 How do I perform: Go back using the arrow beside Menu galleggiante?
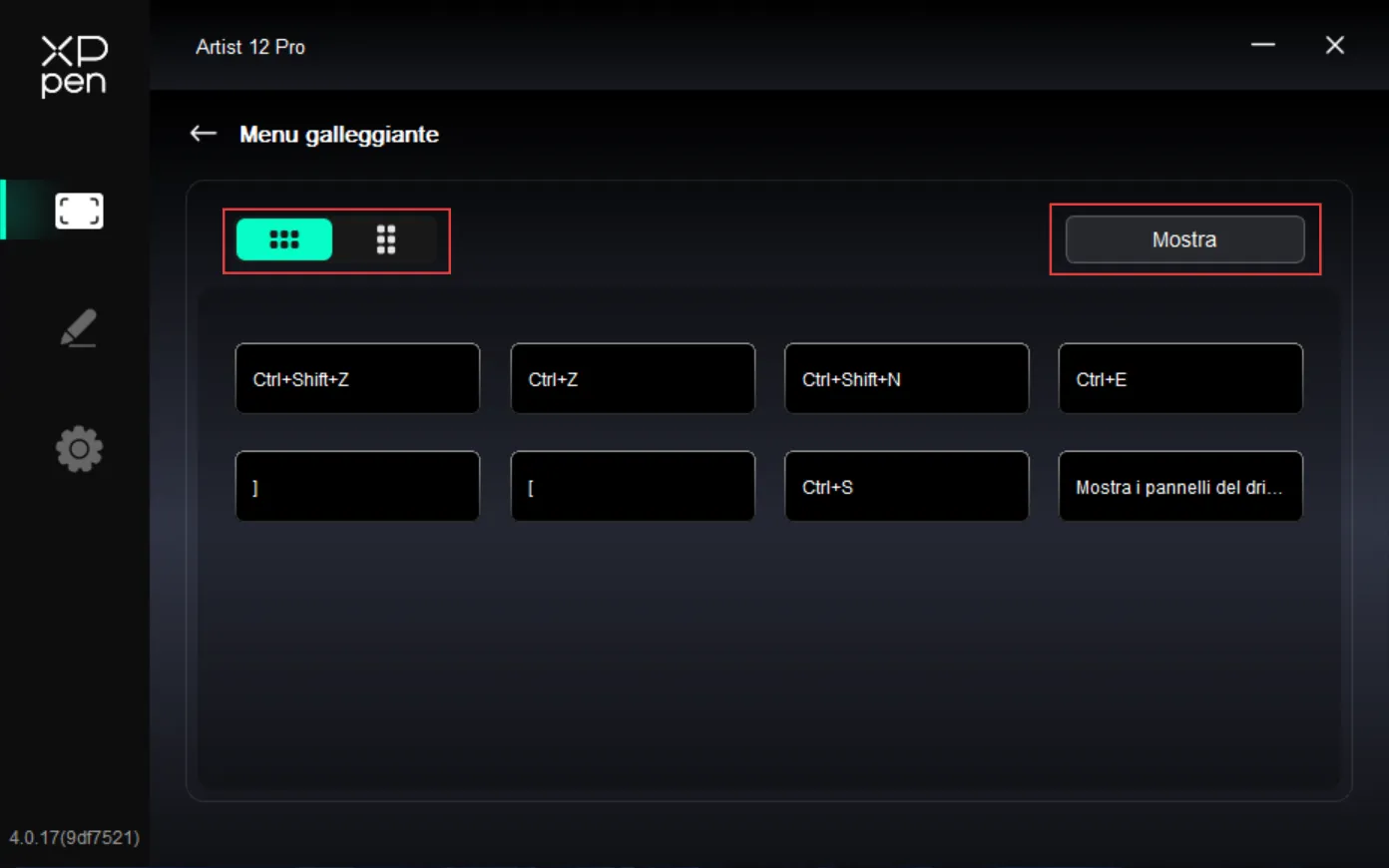point(204,134)
